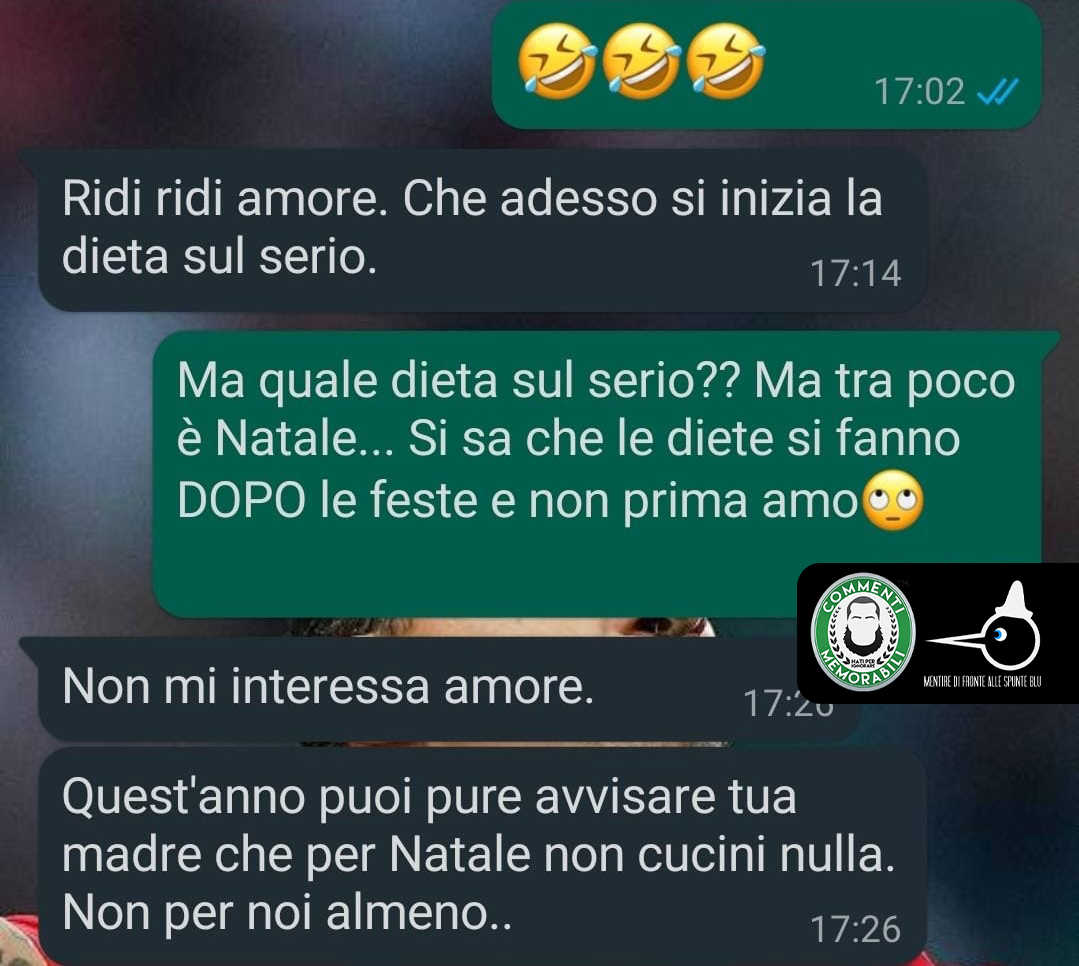Click the 'Mentire di fronte alle spunte blu' caption

point(982,681)
